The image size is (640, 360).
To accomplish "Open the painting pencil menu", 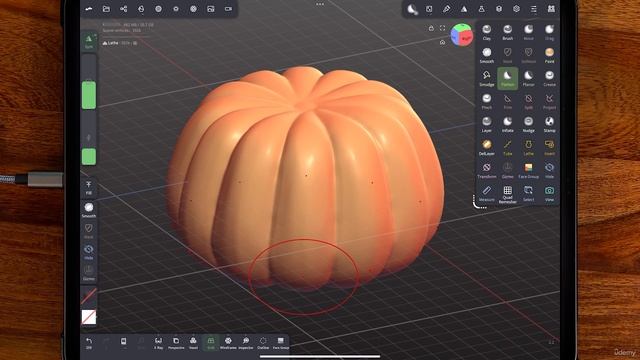I will click(x=447, y=9).
